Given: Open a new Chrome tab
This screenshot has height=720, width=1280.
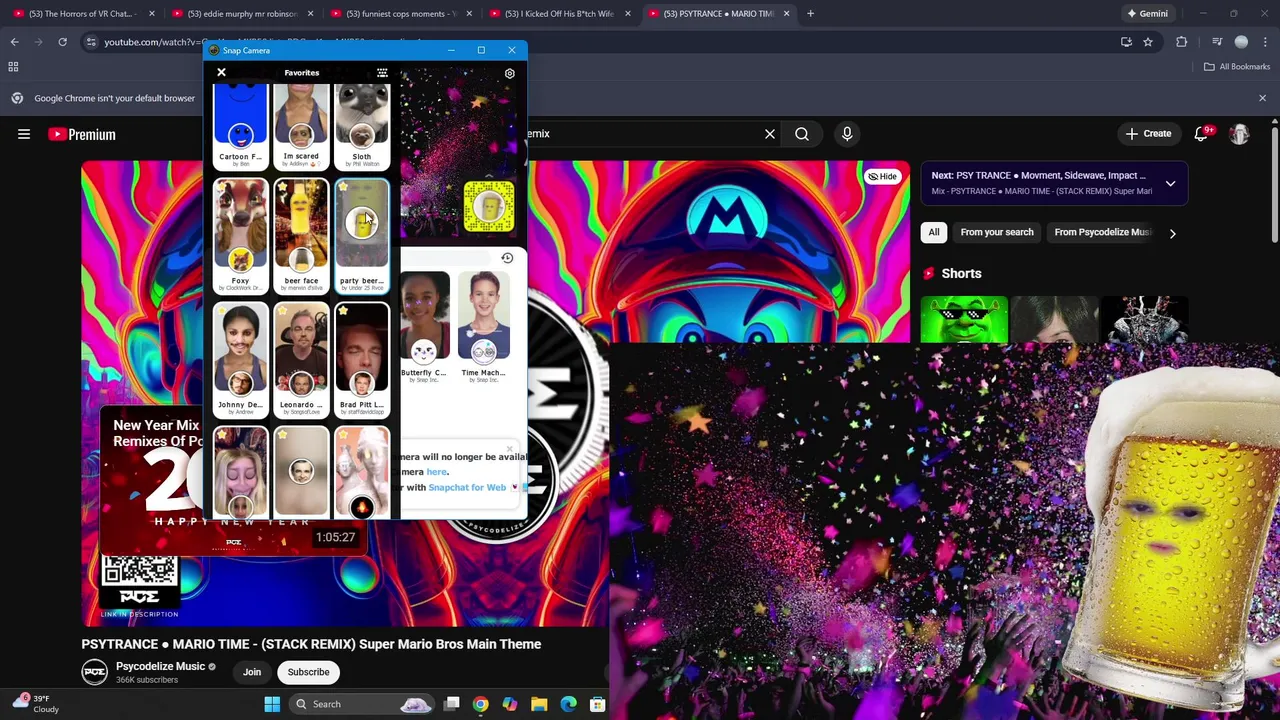Looking at the screenshot, I should (x=810, y=14).
